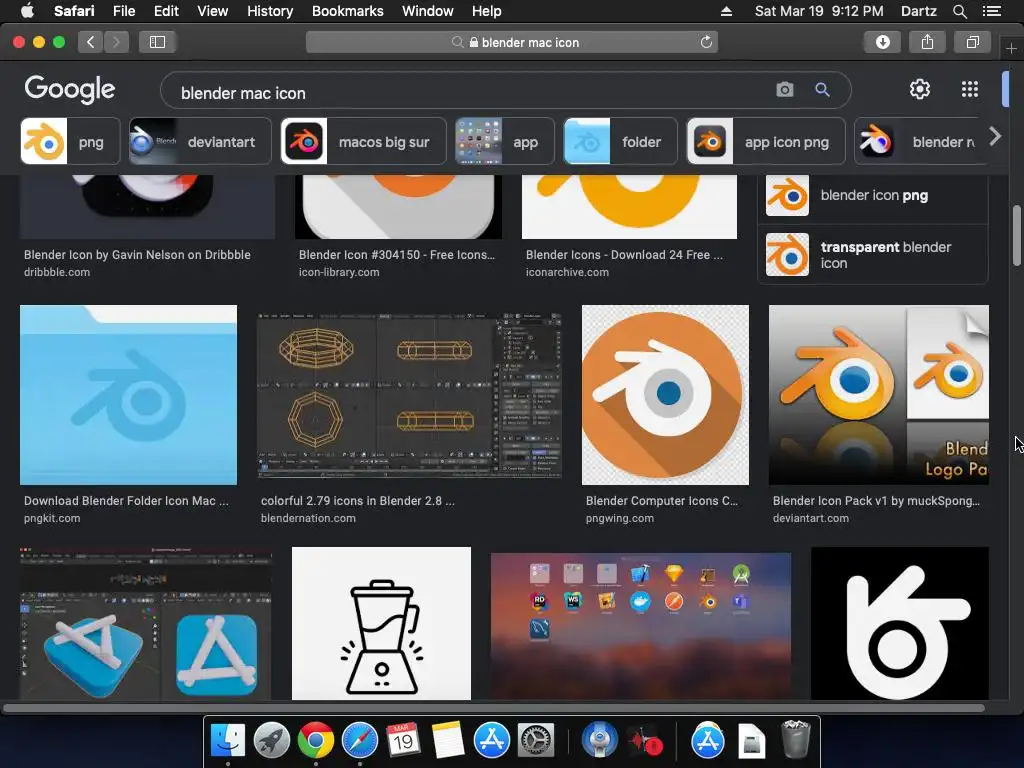
Task: Filter results by app icon png chip
Action: point(765,141)
